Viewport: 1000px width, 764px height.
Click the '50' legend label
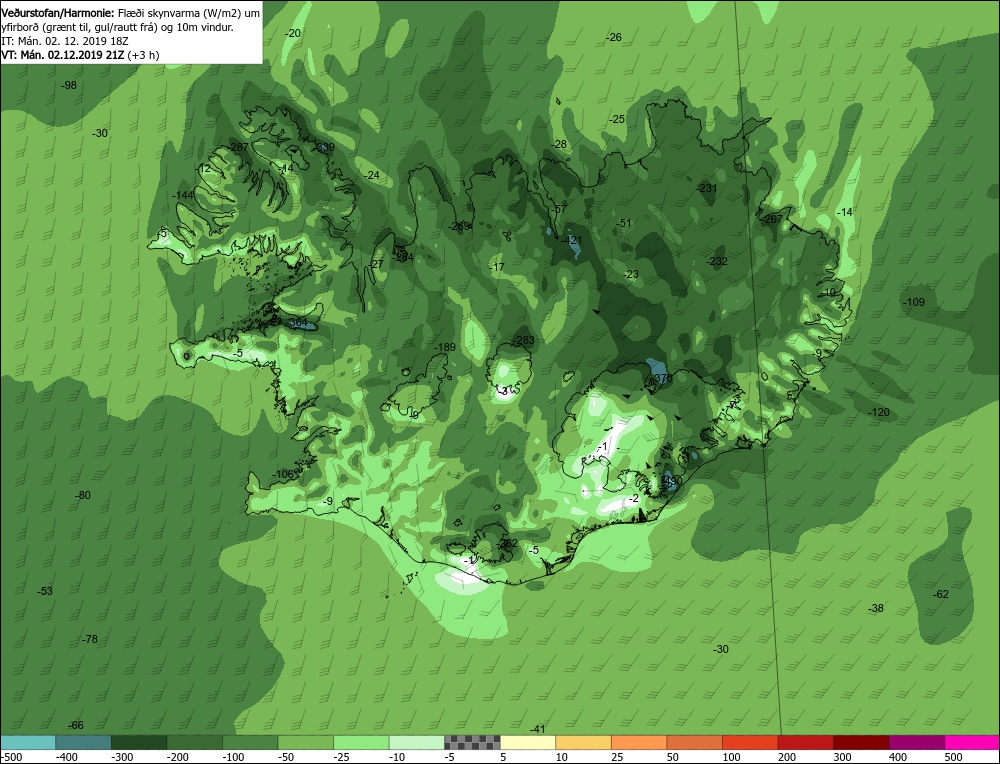click(x=675, y=757)
